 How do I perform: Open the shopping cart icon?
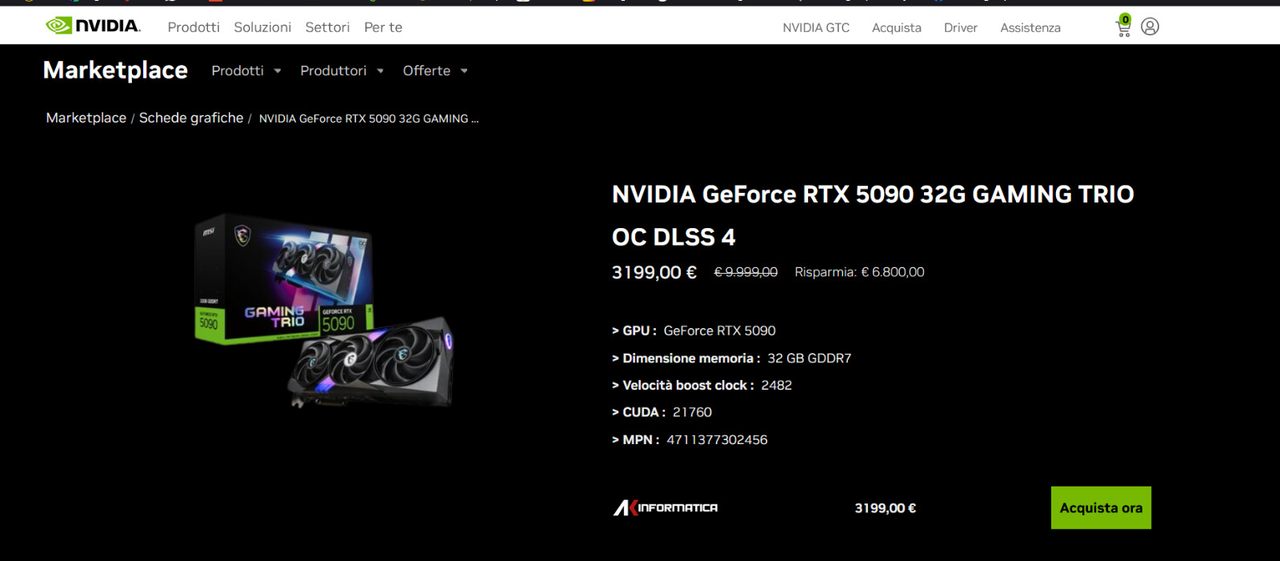[1124, 26]
